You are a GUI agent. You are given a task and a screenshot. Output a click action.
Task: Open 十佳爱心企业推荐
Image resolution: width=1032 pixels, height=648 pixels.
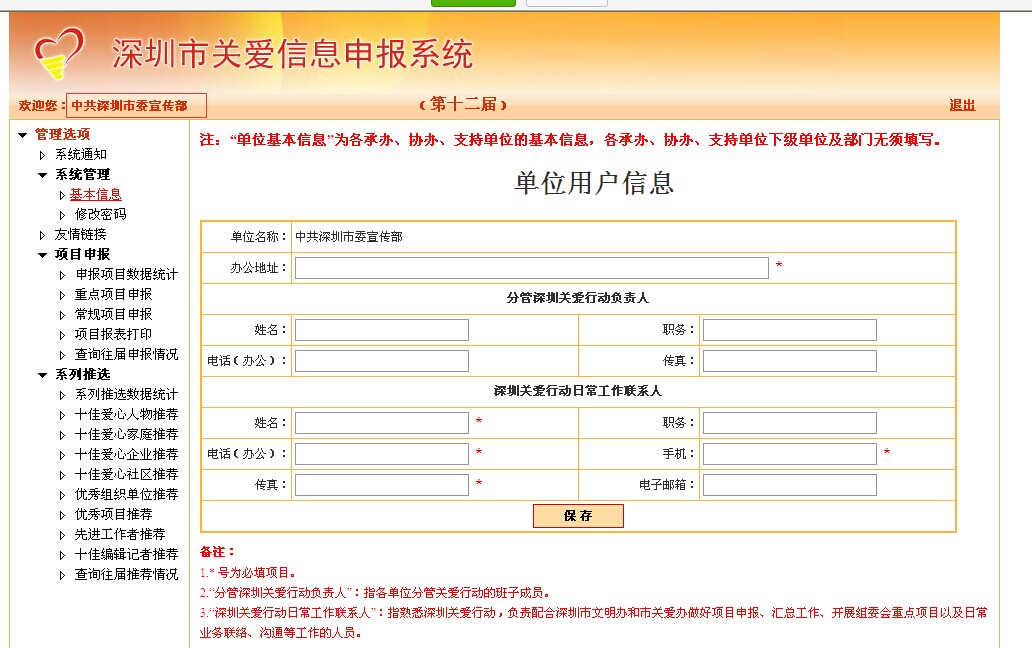126,455
